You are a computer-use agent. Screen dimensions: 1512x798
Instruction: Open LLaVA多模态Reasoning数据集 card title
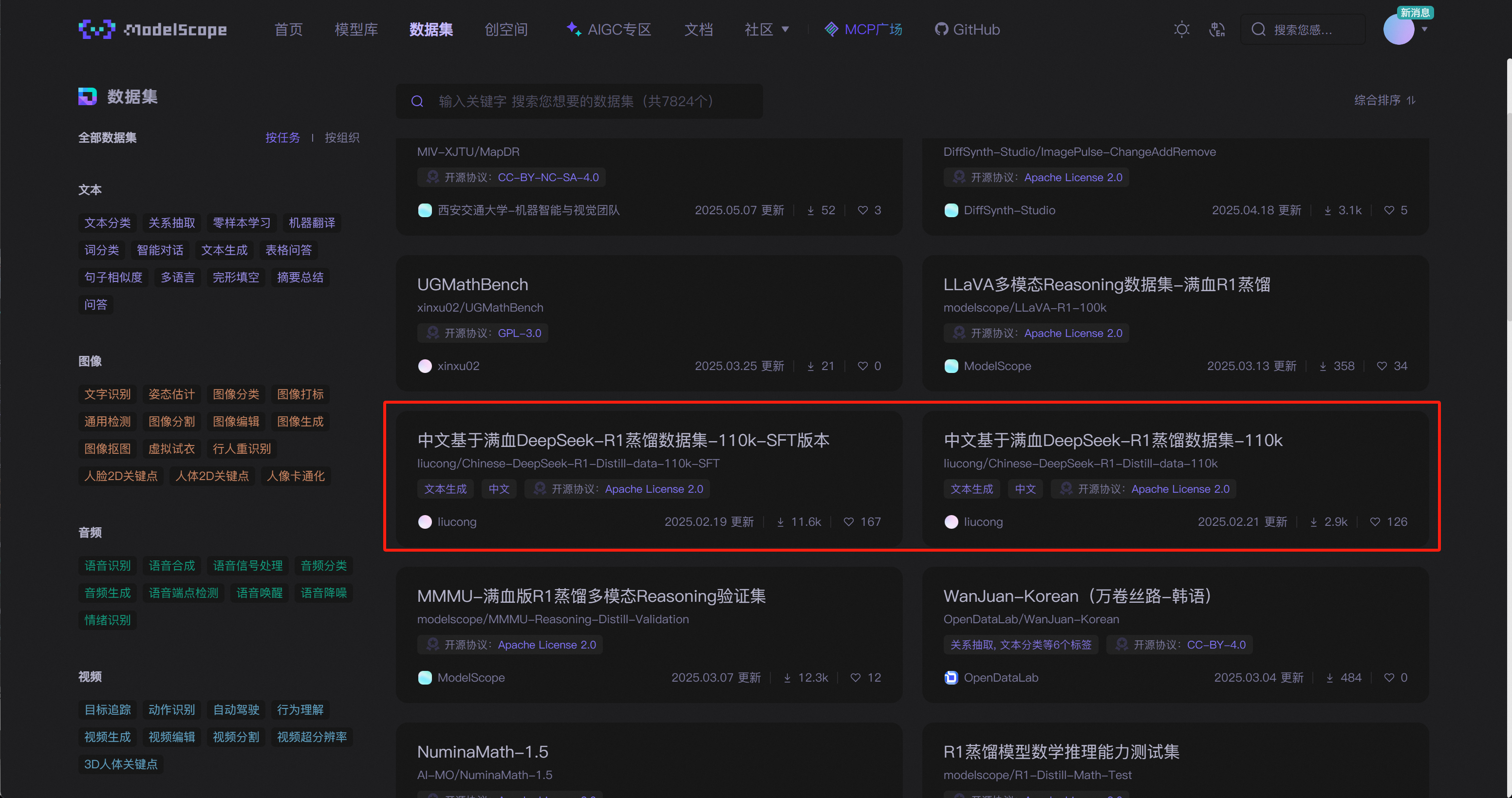tap(1106, 284)
